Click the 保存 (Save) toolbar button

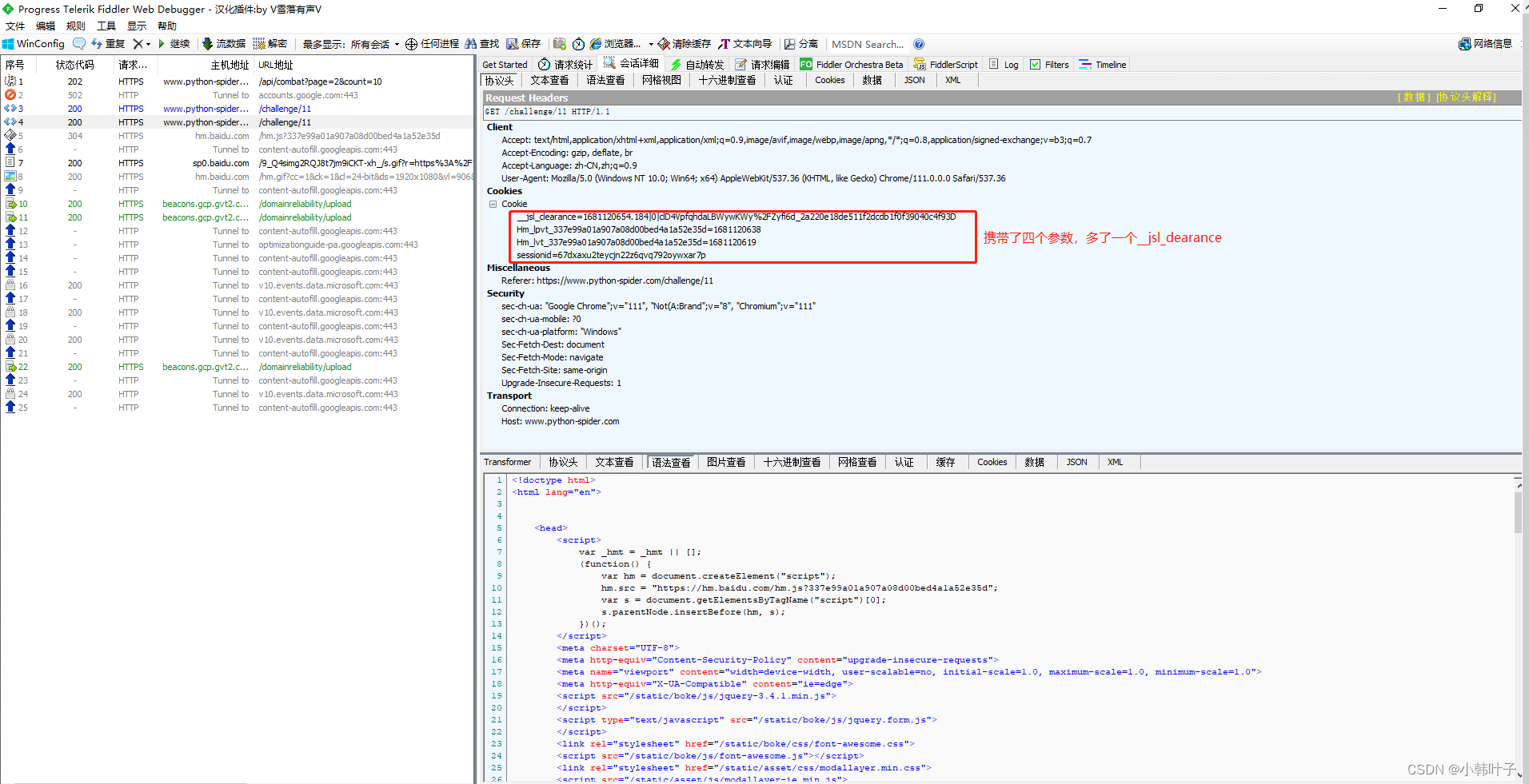point(524,44)
